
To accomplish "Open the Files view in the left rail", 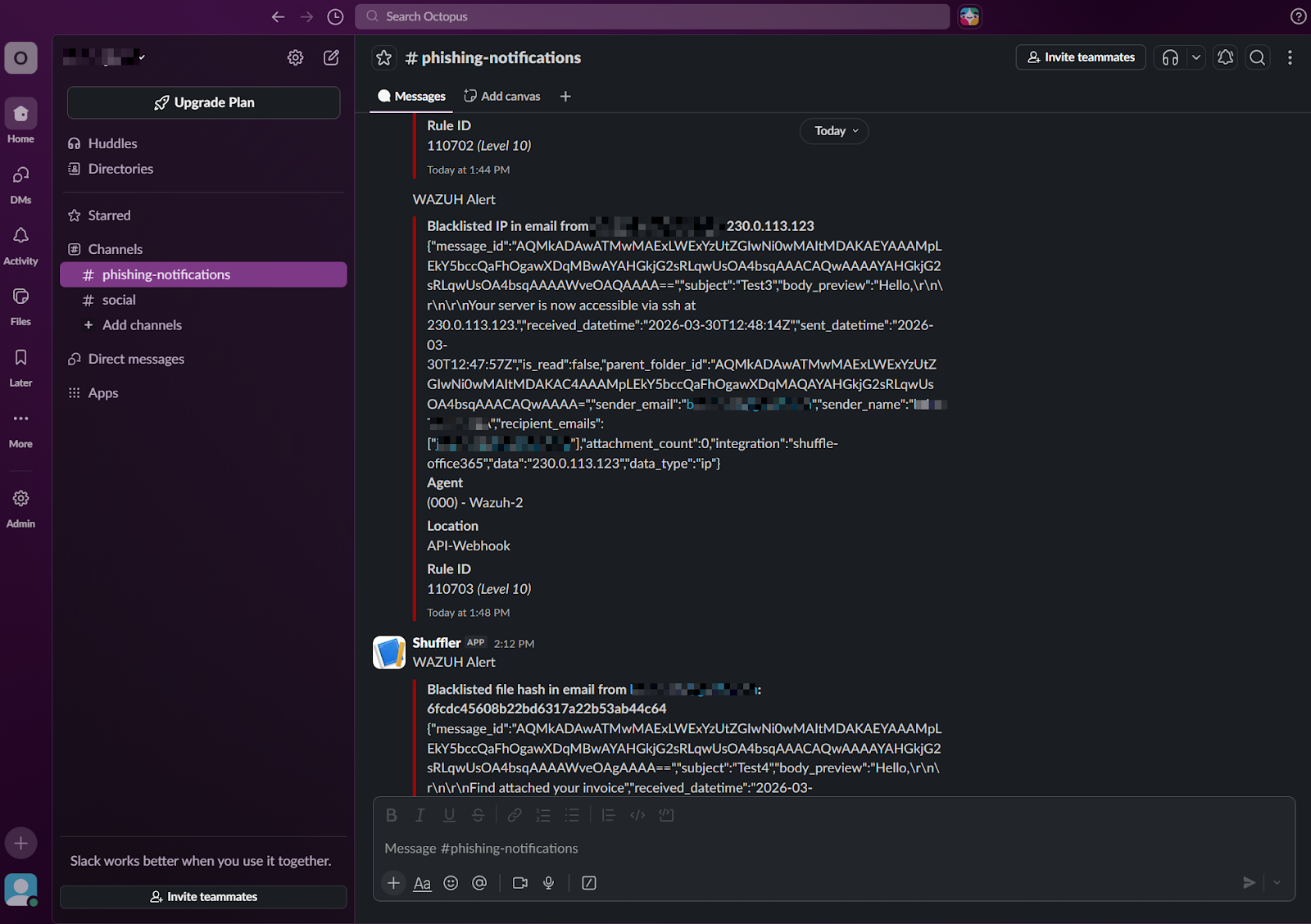I will pyautogui.click(x=20, y=301).
